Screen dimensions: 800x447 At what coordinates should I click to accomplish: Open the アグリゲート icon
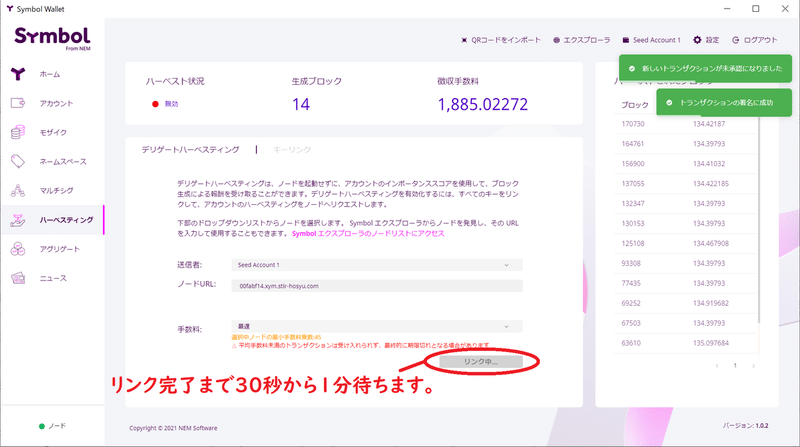click(x=18, y=249)
